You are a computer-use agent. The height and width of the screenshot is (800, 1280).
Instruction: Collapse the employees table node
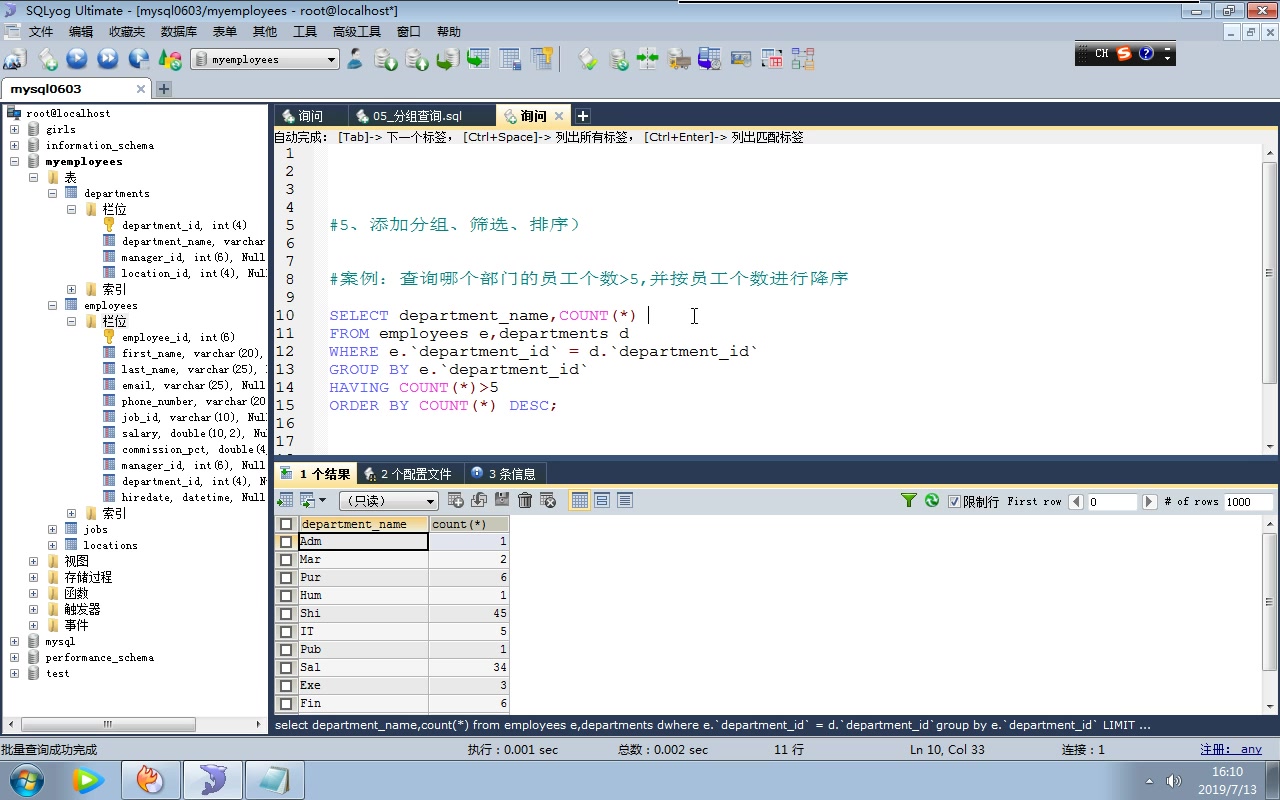pyautogui.click(x=52, y=305)
